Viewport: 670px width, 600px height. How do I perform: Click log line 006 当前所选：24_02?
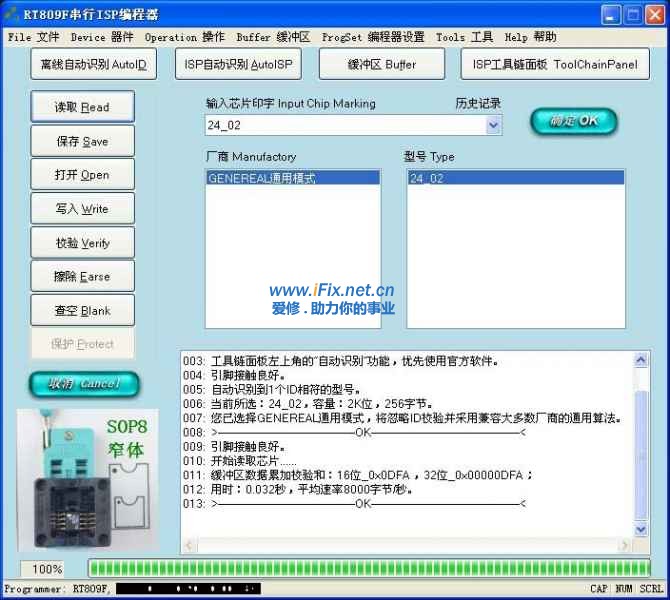[308, 403]
